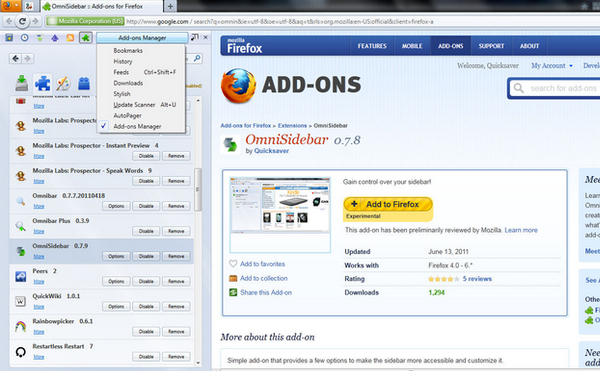Choose History from sidebar menu

(141, 61)
